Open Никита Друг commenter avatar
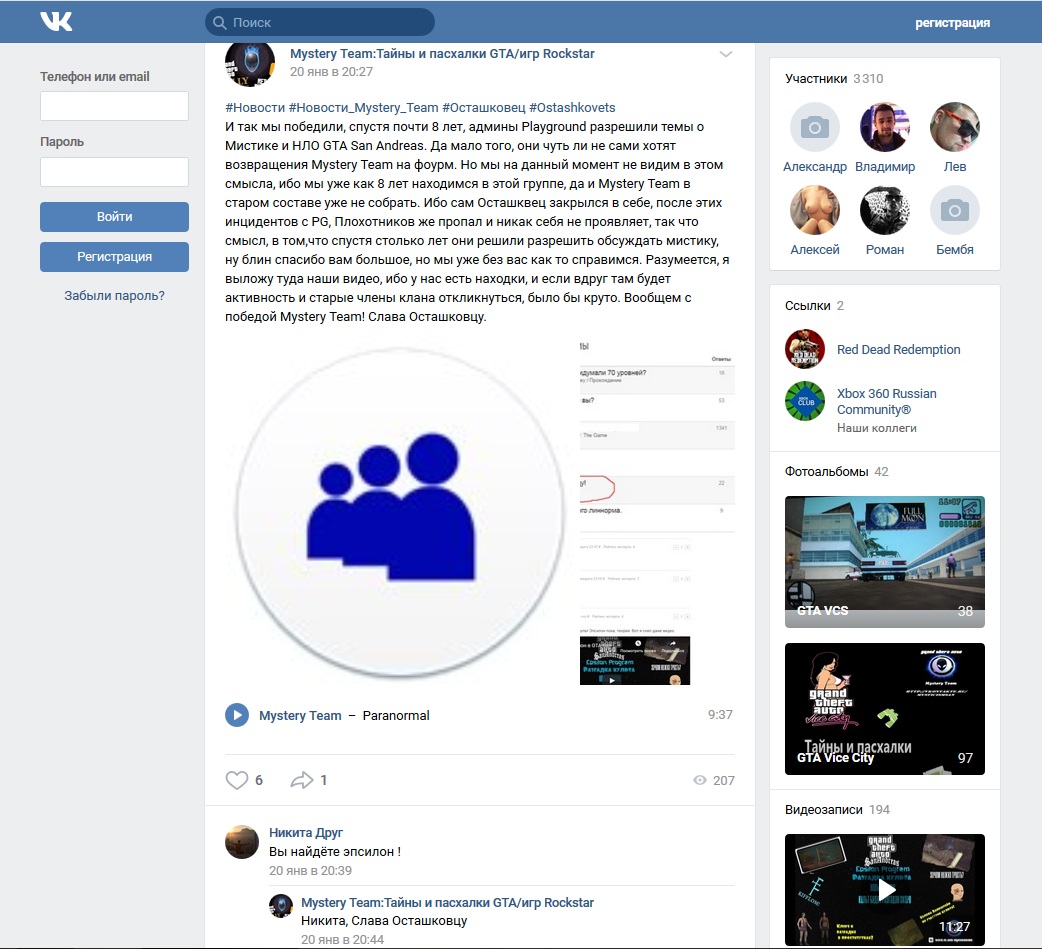The image size is (1042, 949). click(242, 842)
